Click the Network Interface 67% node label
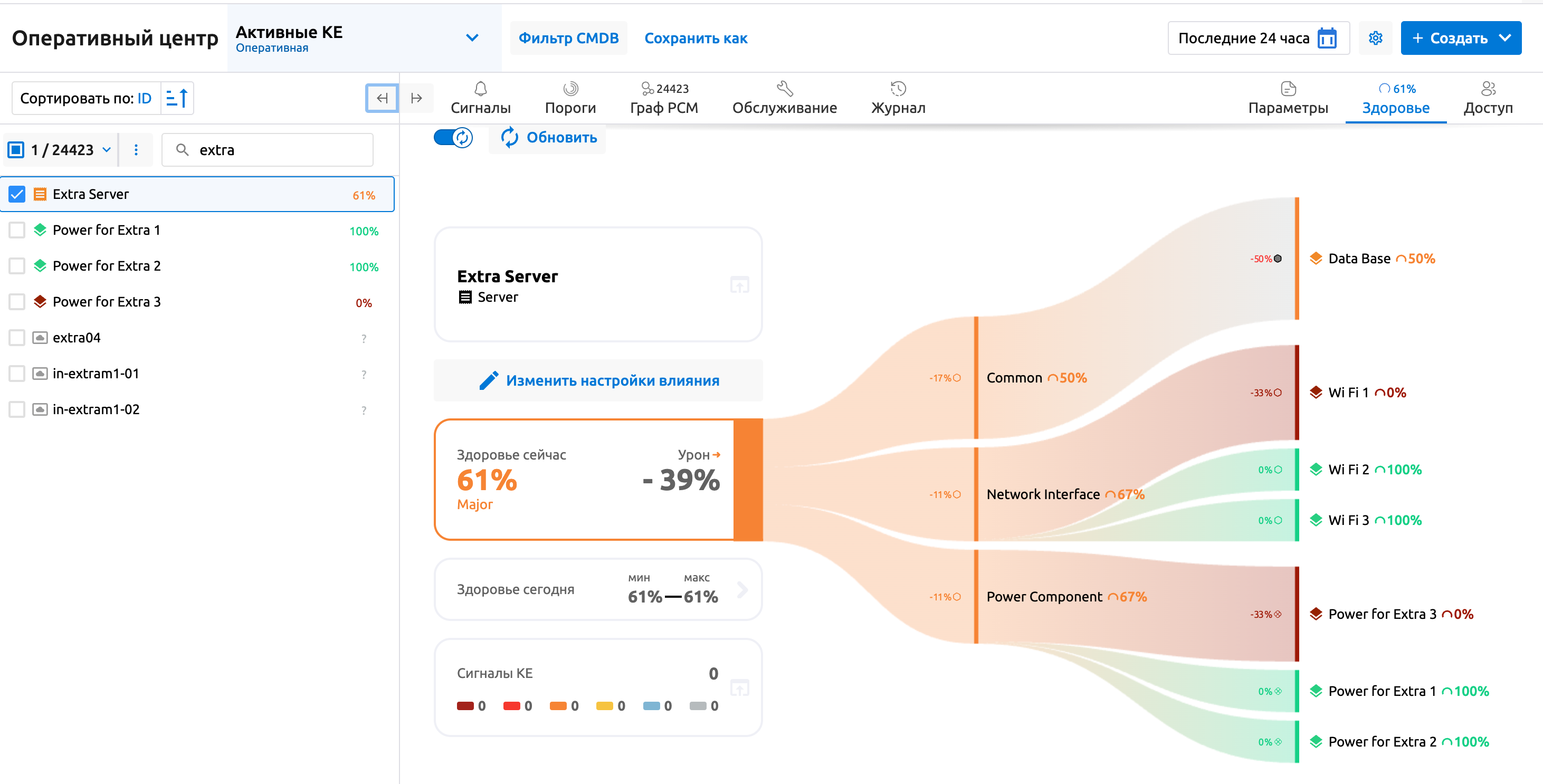Image resolution: width=1543 pixels, height=784 pixels. 1065,494
